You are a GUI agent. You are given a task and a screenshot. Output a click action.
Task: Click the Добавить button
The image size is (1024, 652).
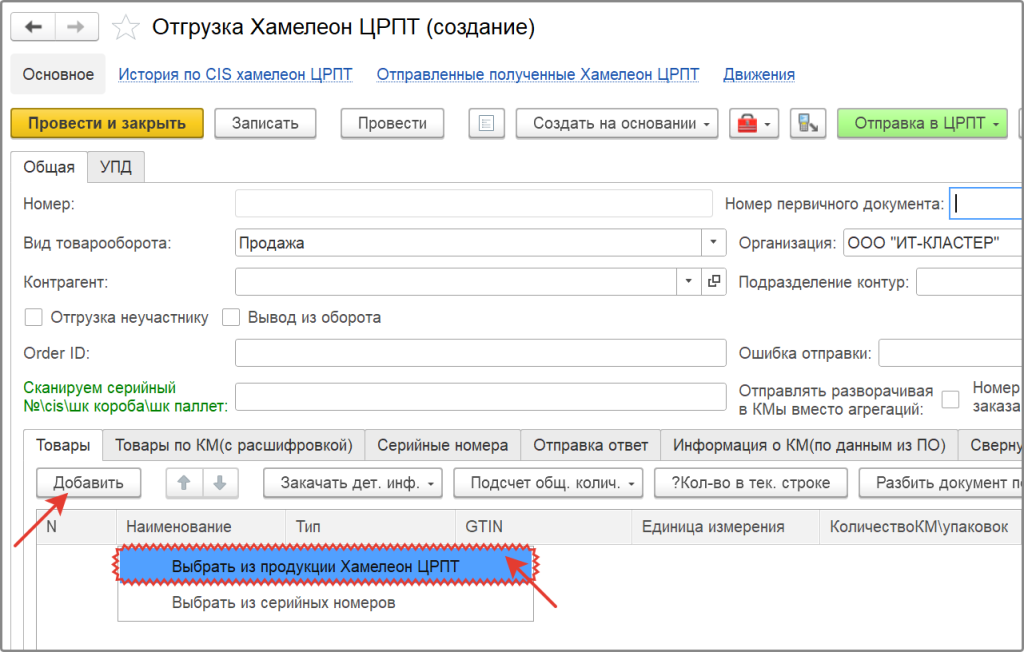pos(88,483)
